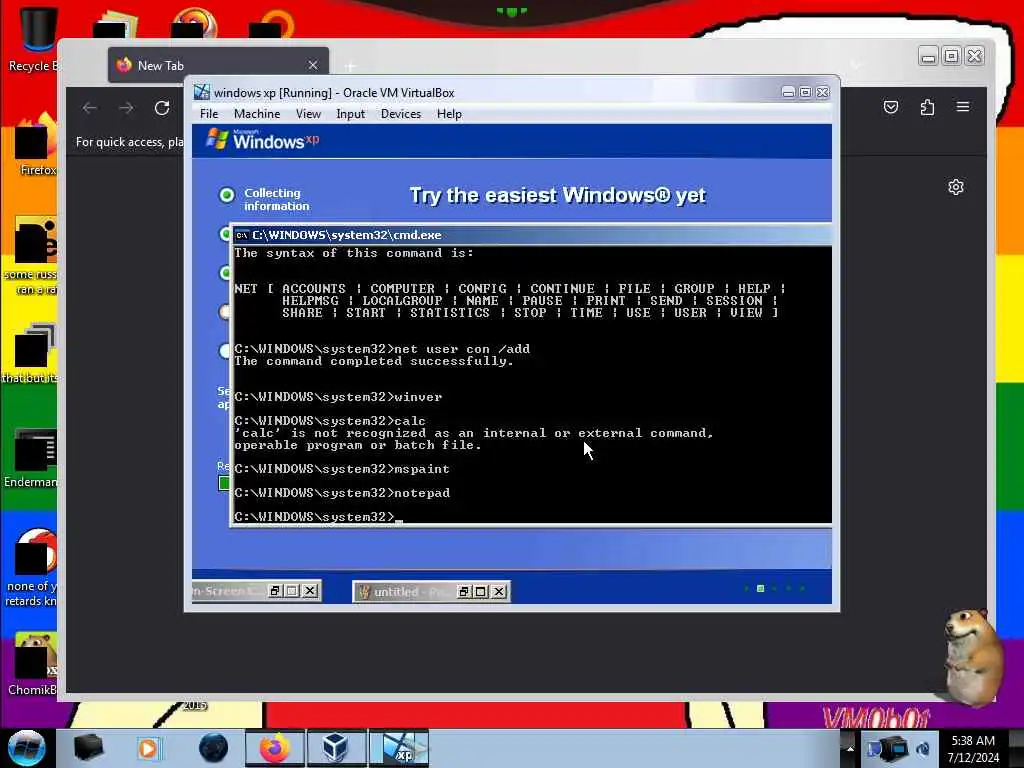Open Firefox hamburger application menu
1024x768 pixels.
pos(963,106)
